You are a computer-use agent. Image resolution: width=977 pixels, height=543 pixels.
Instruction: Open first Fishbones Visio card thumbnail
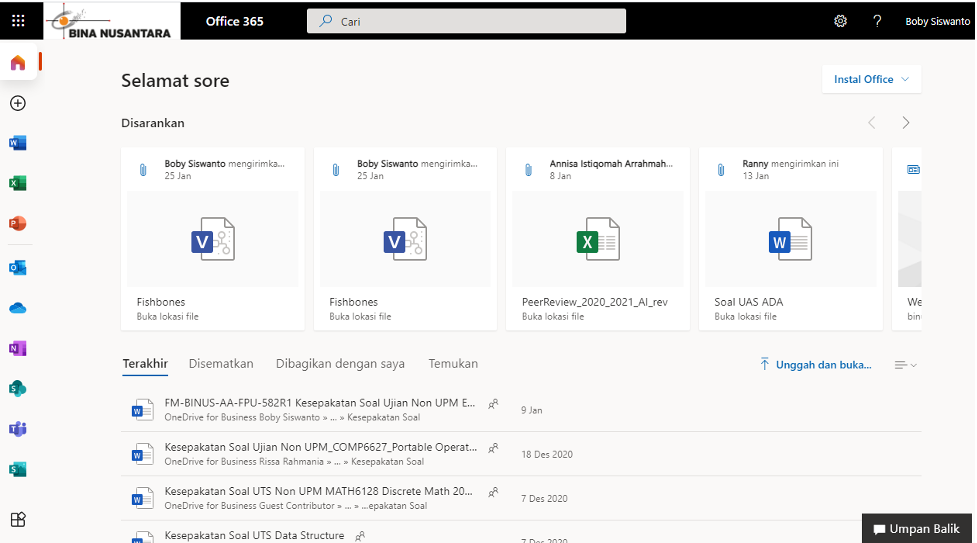(x=212, y=239)
